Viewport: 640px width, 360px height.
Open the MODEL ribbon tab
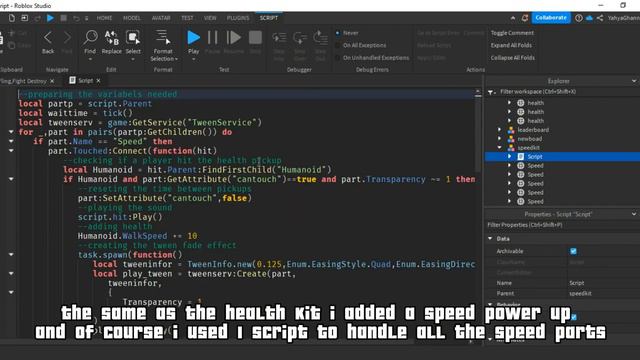point(132,18)
